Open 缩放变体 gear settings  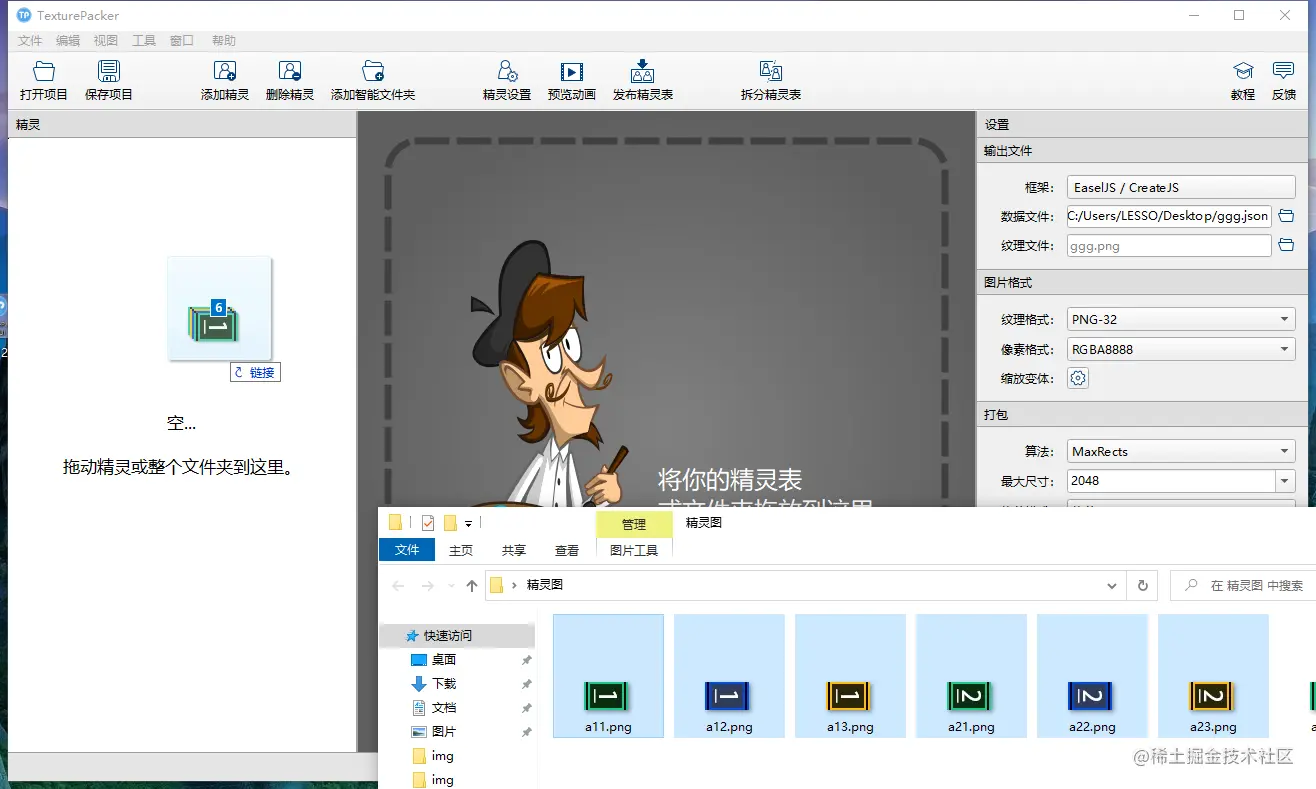tap(1078, 378)
